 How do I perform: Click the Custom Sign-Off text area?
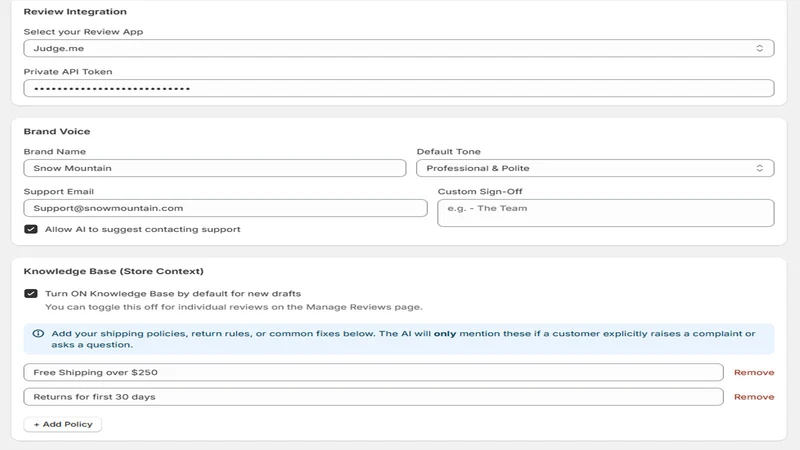pos(606,213)
